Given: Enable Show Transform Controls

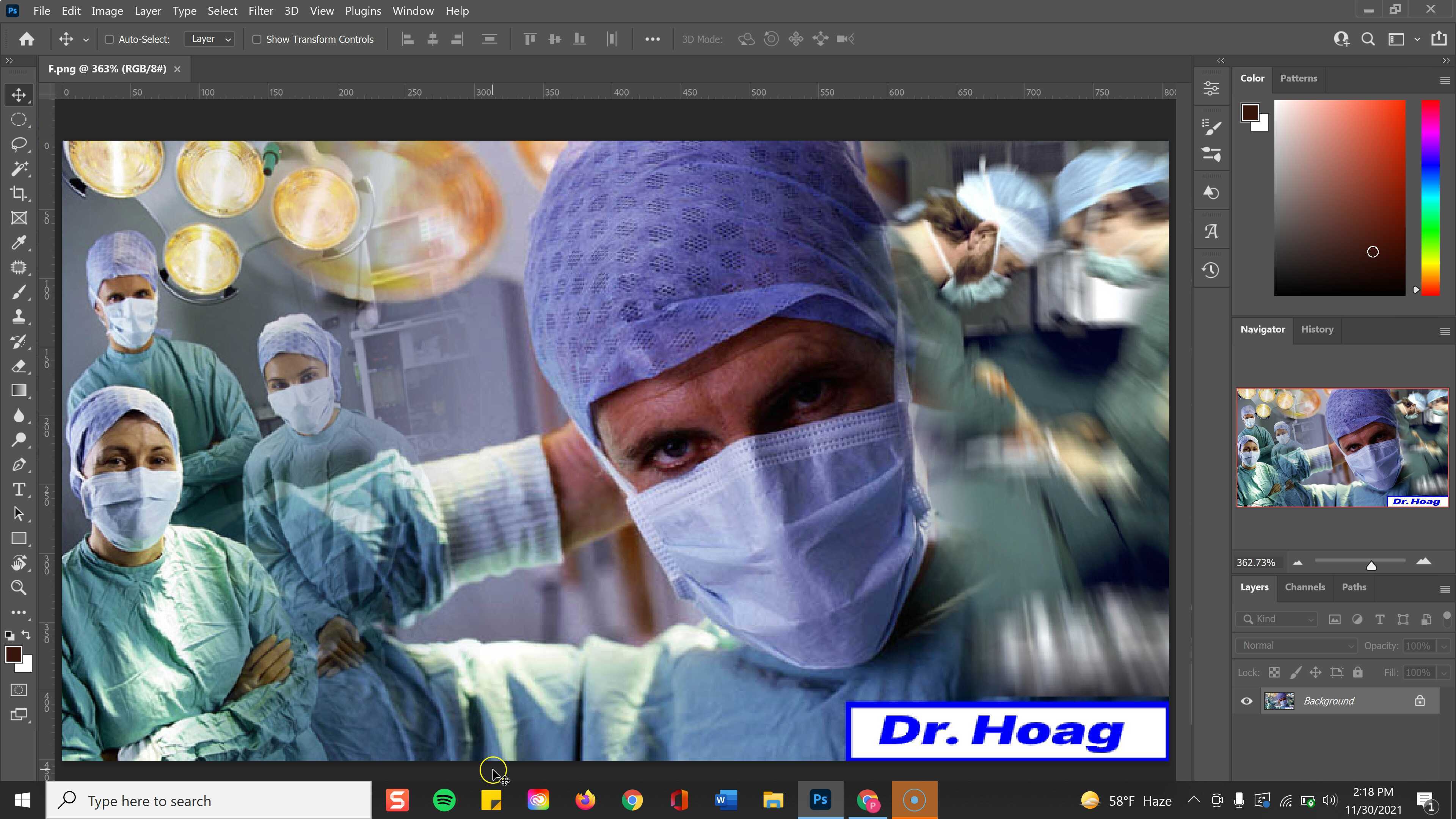Looking at the screenshot, I should 257,39.
